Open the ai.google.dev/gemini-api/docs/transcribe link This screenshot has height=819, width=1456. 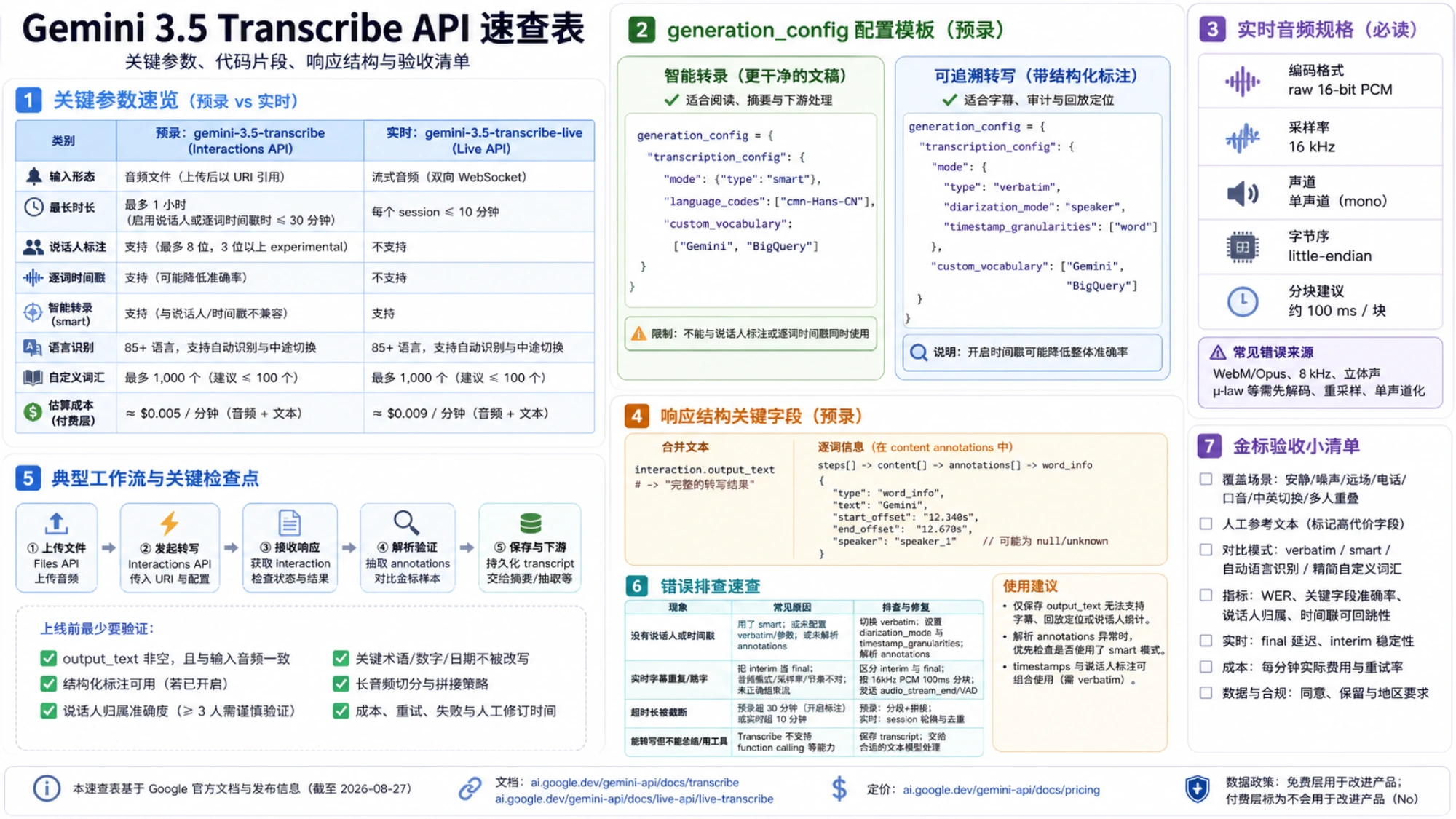[635, 782]
